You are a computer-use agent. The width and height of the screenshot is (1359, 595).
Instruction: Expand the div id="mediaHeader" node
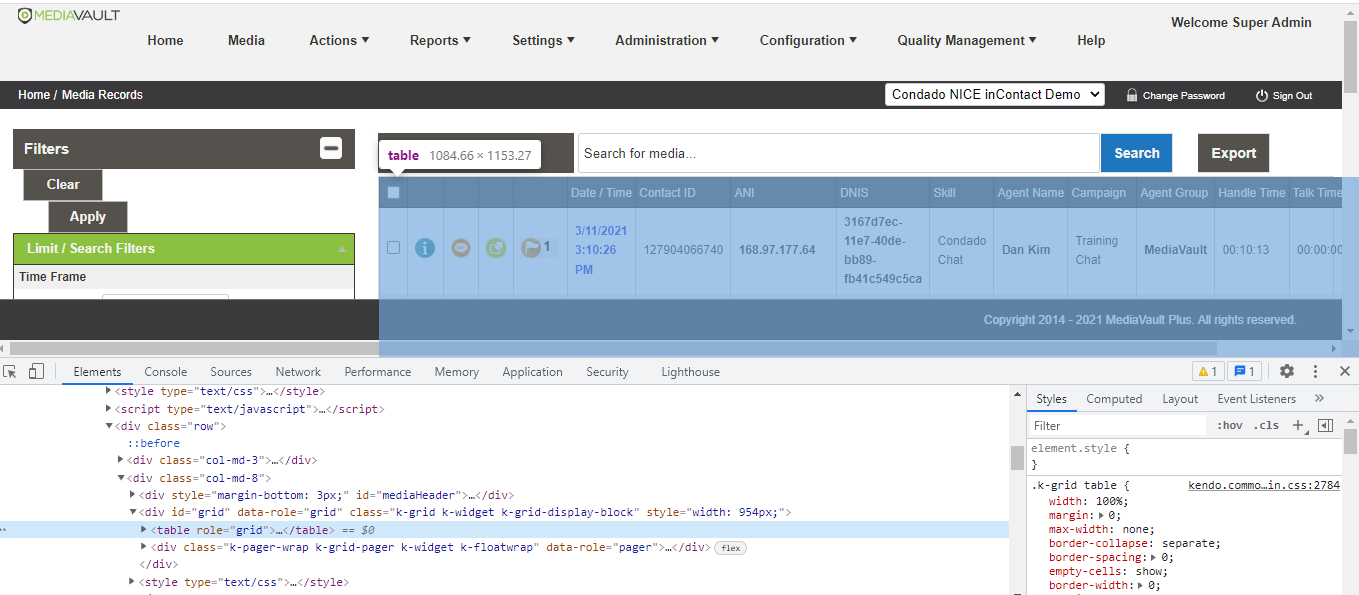point(133,495)
